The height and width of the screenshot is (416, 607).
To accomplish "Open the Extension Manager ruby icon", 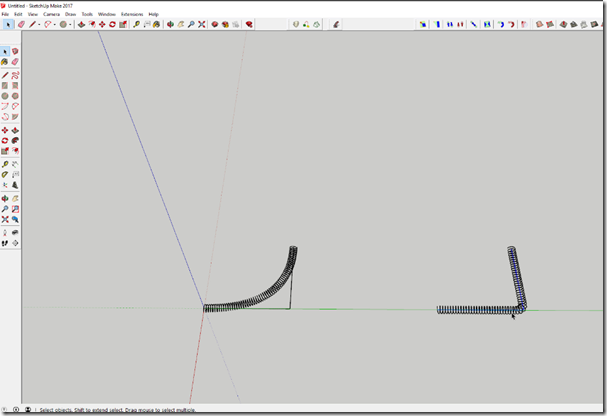I will [x=249, y=24].
